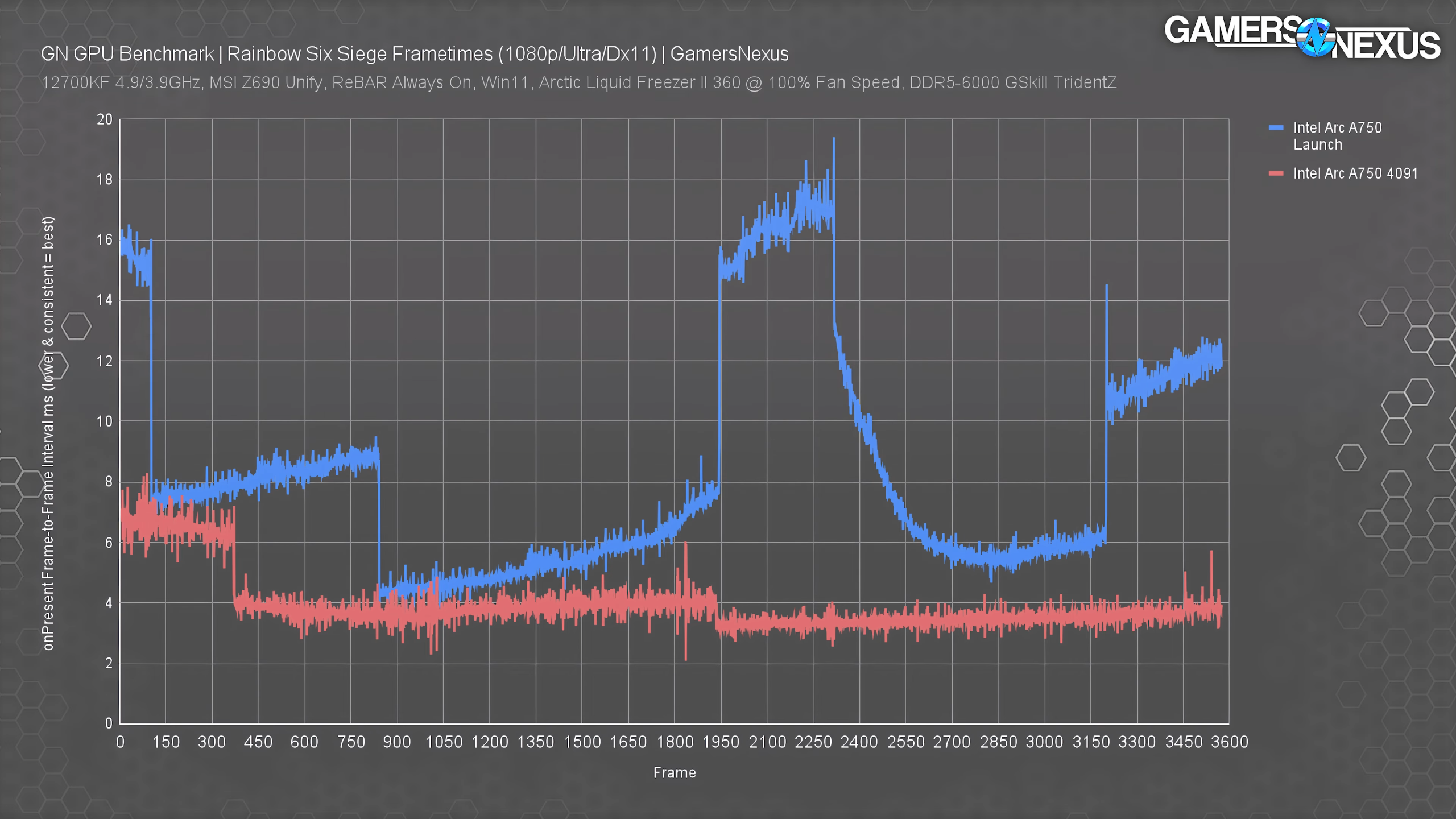Click the y-axis value 14
Image resolution: width=1456 pixels, height=819 pixels.
(x=105, y=300)
